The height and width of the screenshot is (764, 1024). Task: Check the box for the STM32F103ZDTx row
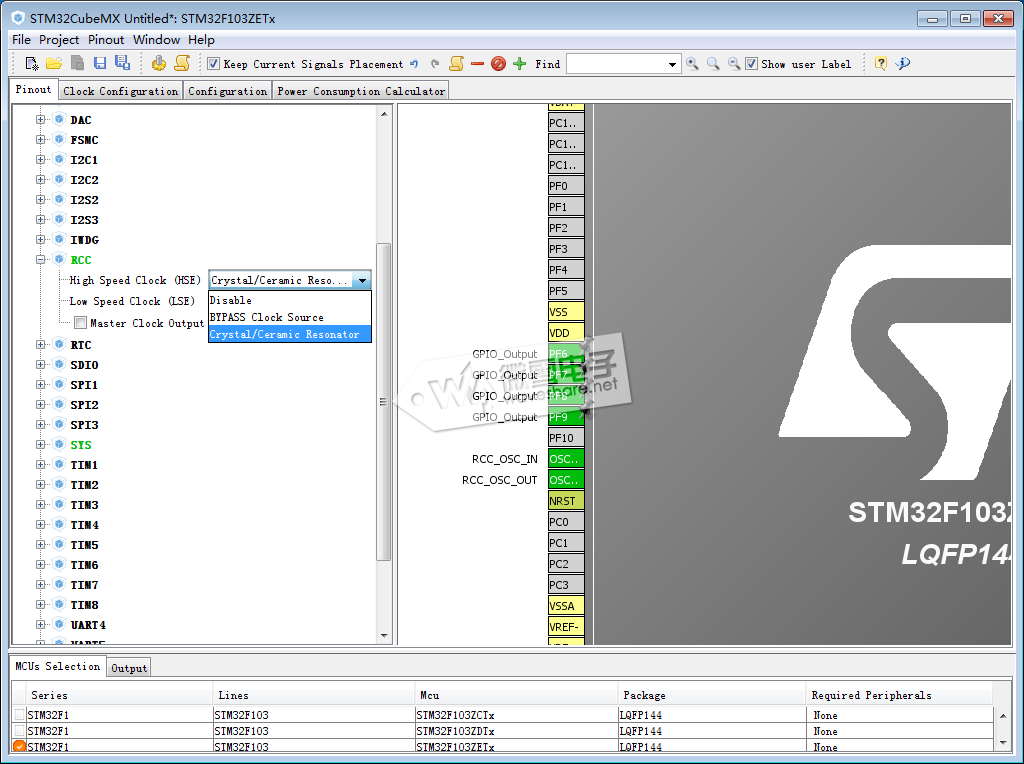20,731
